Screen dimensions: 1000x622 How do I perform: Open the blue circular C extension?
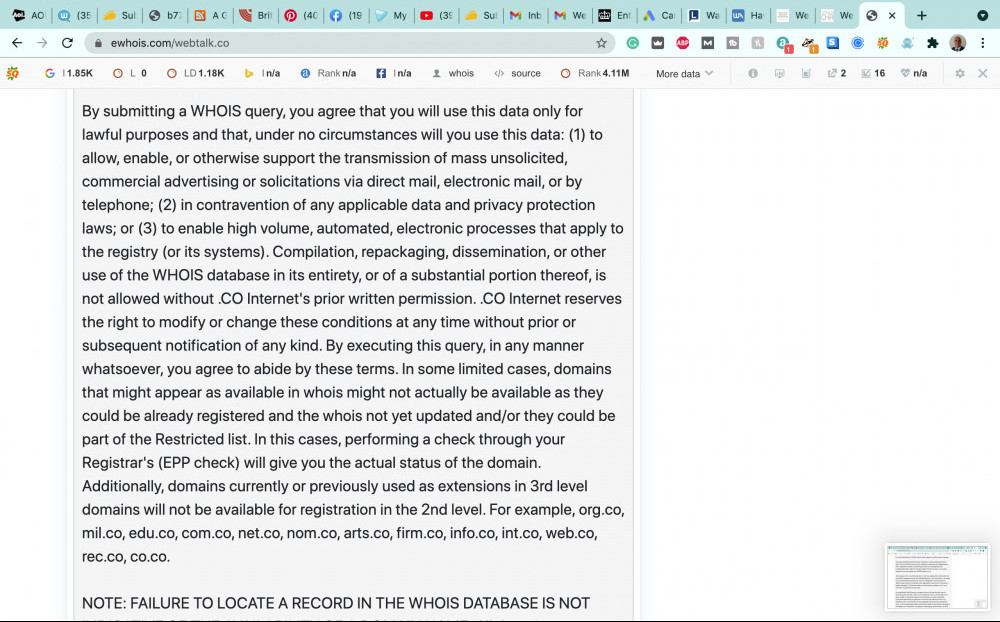coord(858,43)
